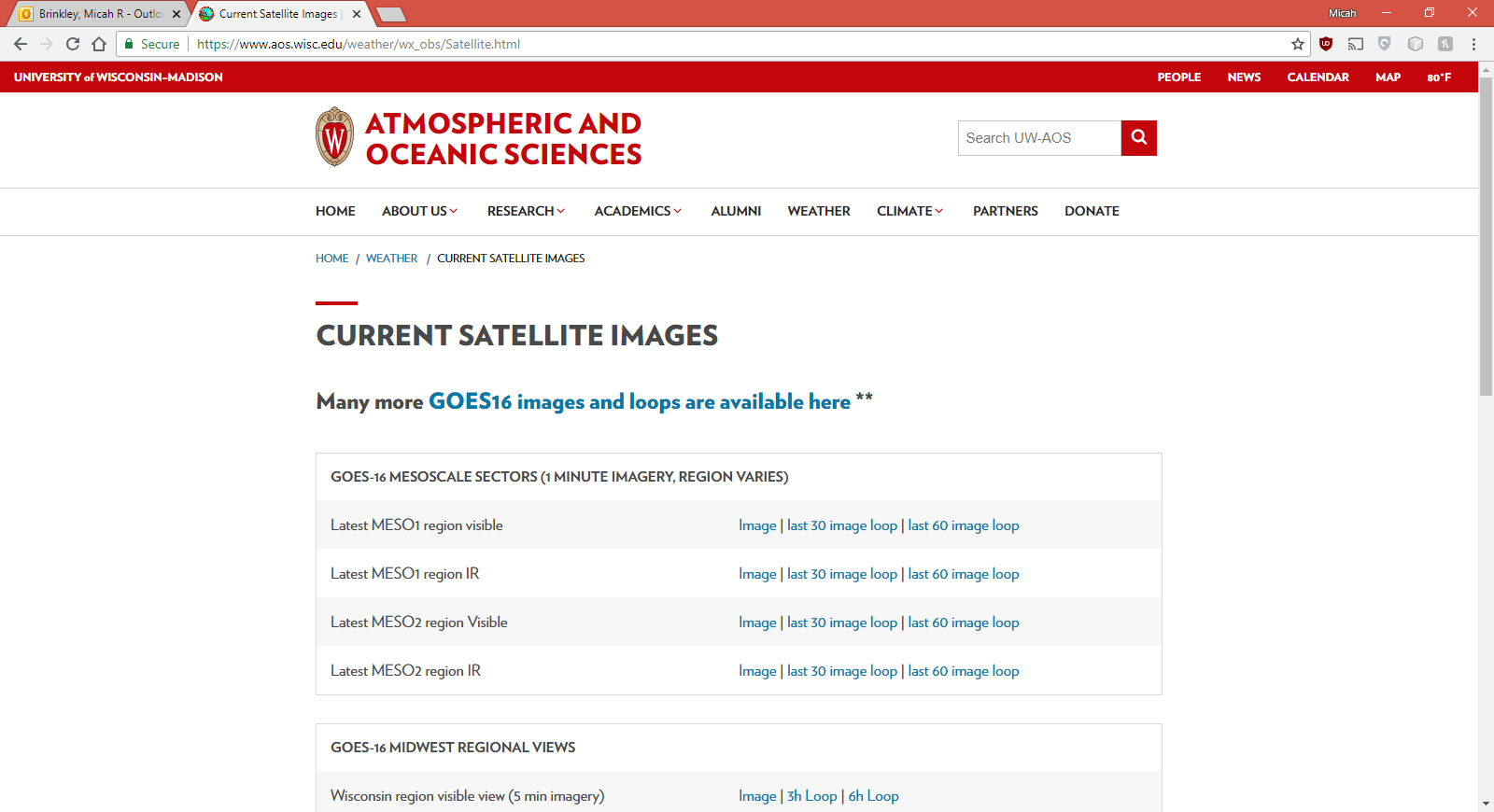The width and height of the screenshot is (1494, 812).
Task: Open 3h Loop for Wisconsin region visible
Action: click(x=812, y=796)
